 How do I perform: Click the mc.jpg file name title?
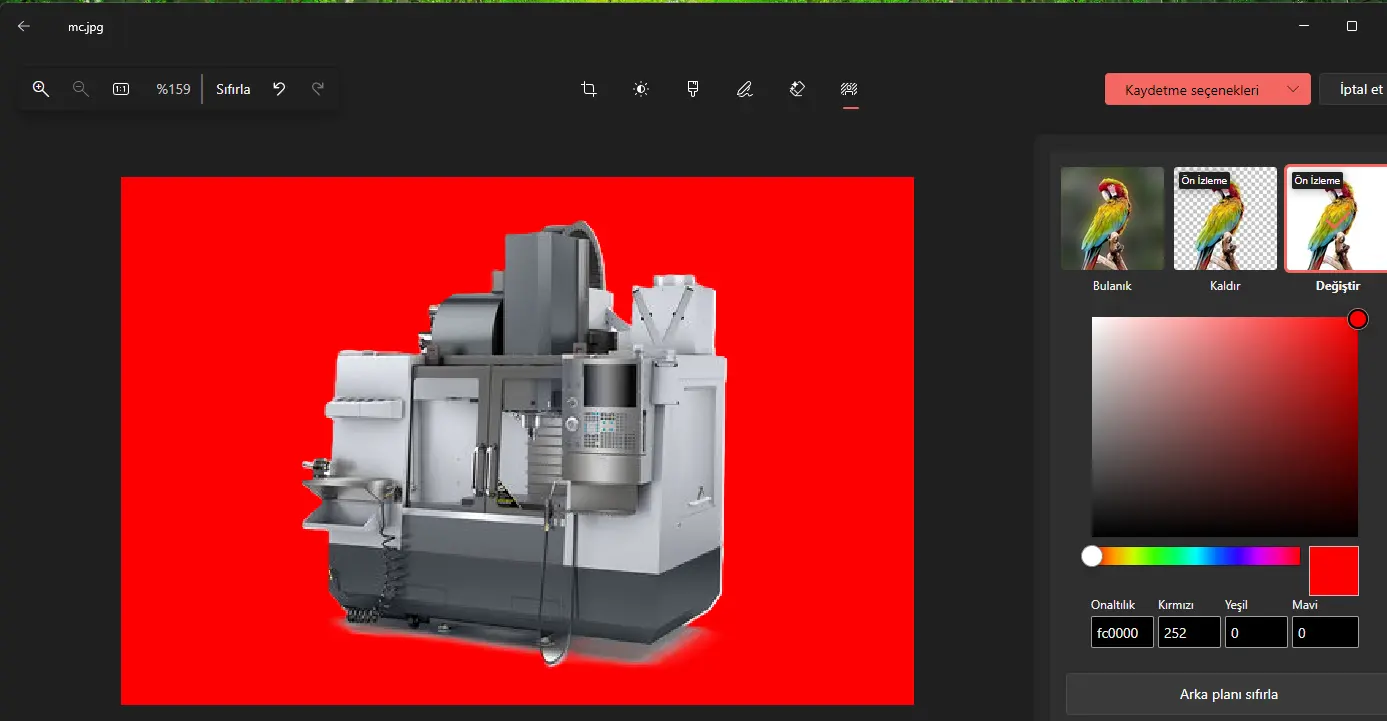pos(86,27)
